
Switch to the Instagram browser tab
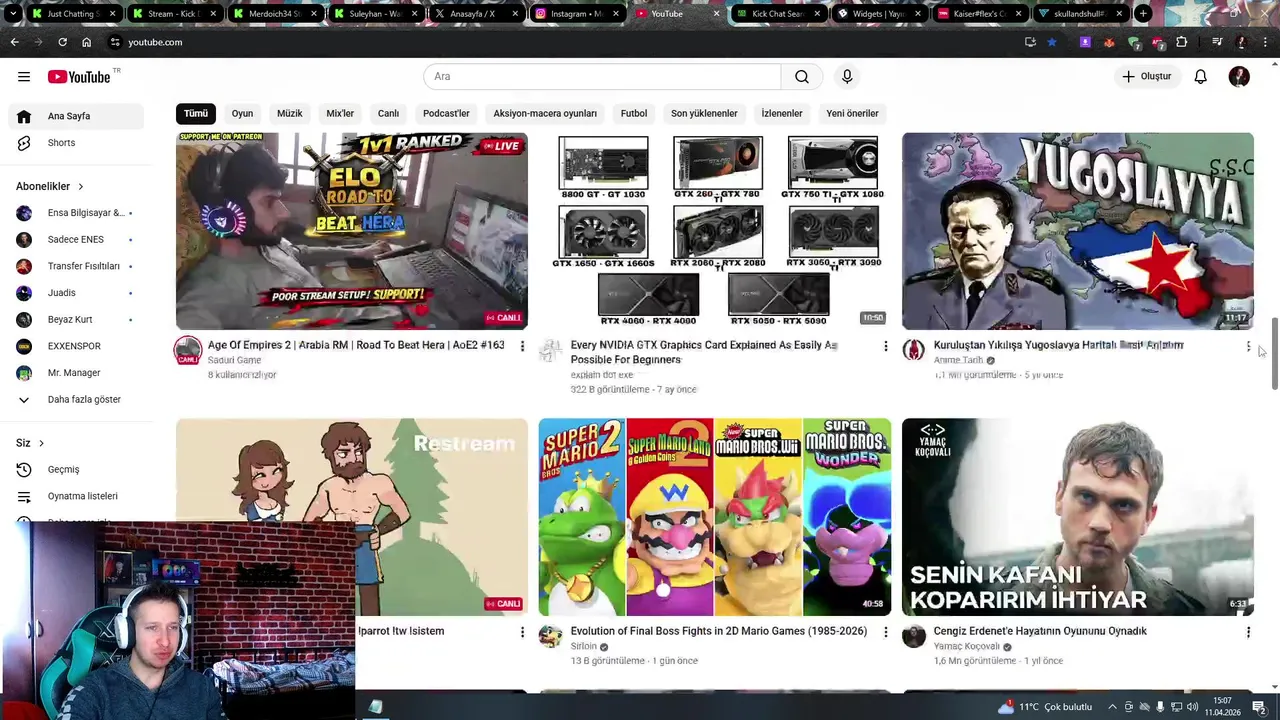(576, 14)
